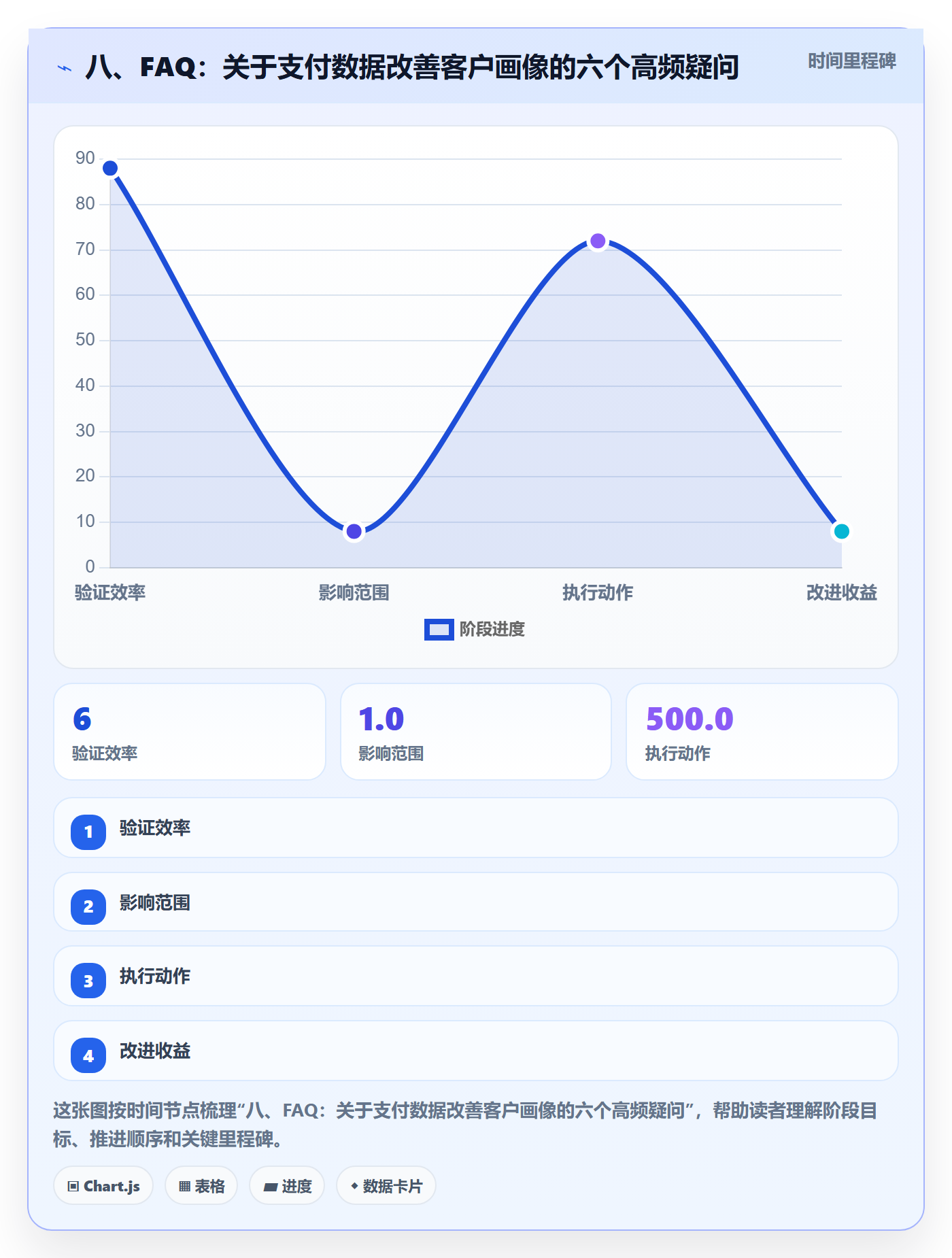The image size is (952, 1258).
Task: Open the stat card showing 6
Action: coord(190,732)
